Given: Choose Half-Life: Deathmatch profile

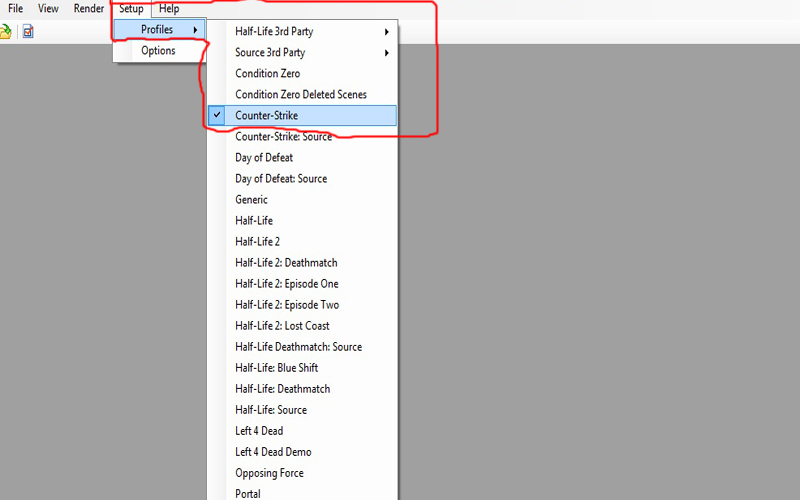Looking at the screenshot, I should pyautogui.click(x=302, y=389).
